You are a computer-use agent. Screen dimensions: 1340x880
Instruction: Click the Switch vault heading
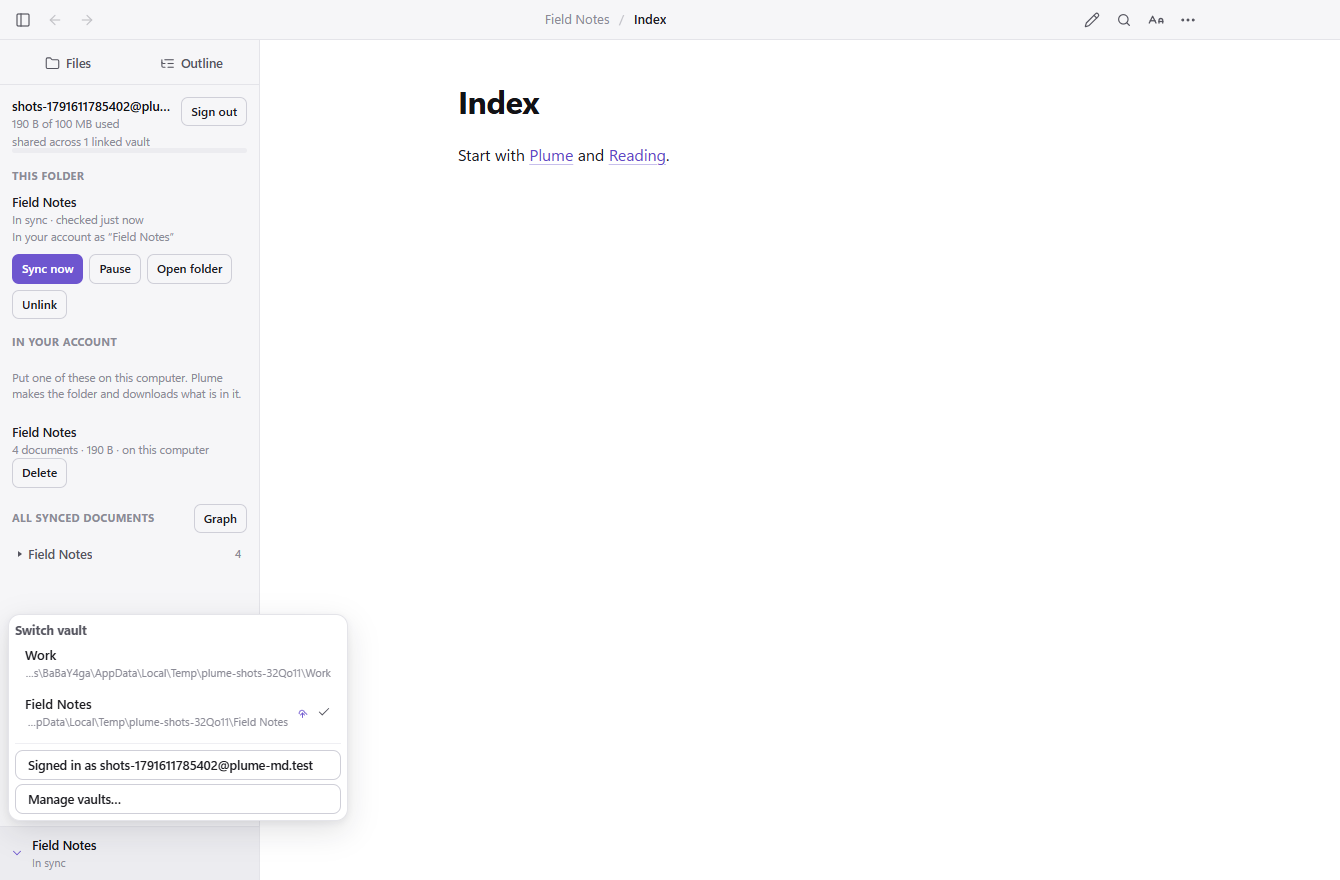51,631
